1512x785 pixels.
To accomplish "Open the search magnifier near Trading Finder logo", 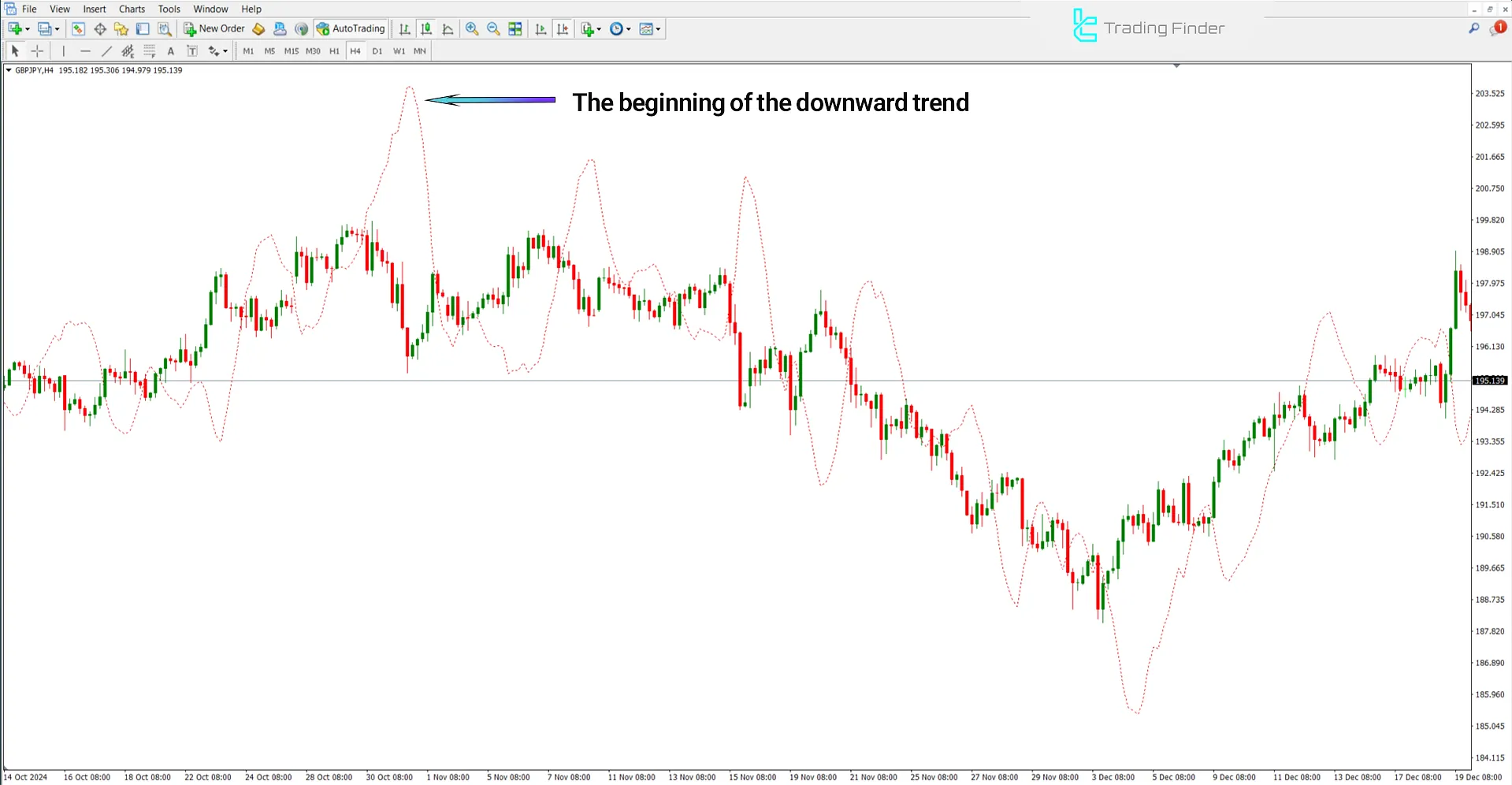I will pos(1473,27).
